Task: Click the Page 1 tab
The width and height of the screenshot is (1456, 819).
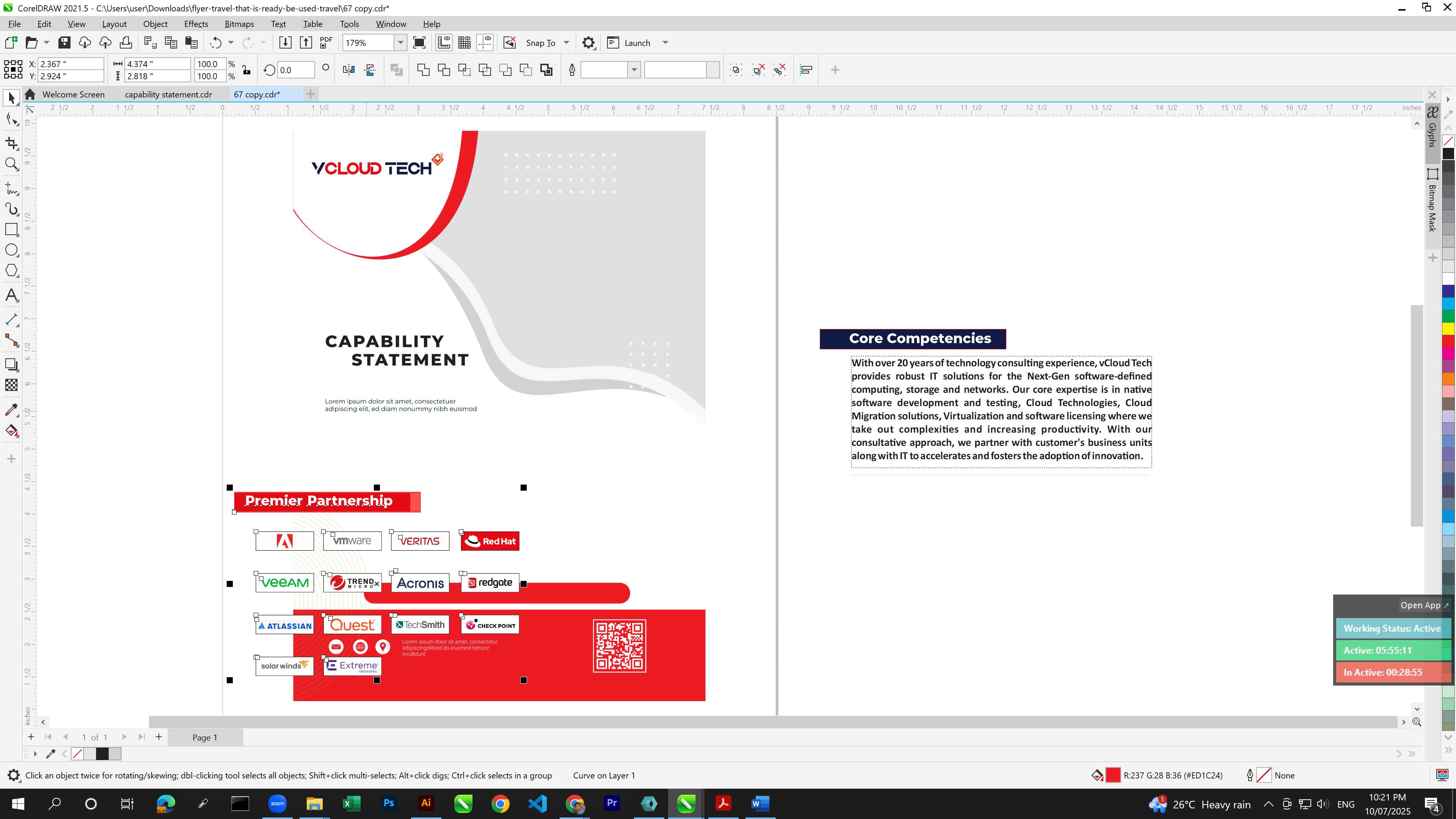Action: 205,737
